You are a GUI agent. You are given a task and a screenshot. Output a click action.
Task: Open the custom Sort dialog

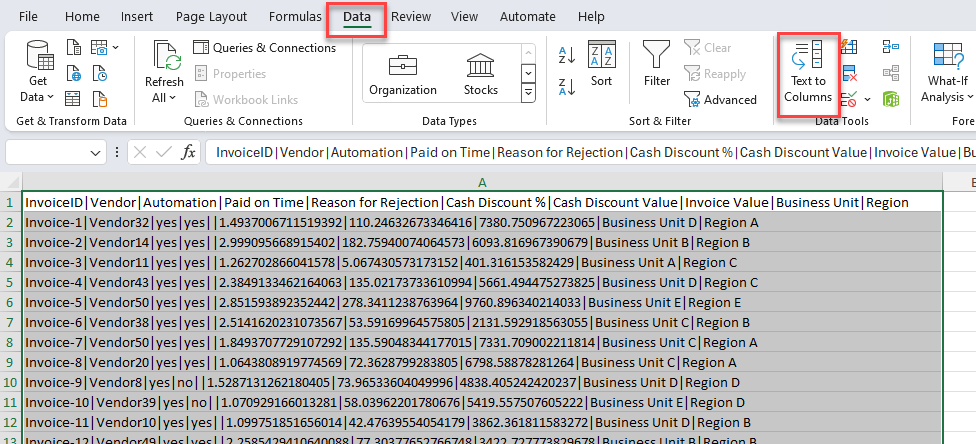(x=602, y=64)
